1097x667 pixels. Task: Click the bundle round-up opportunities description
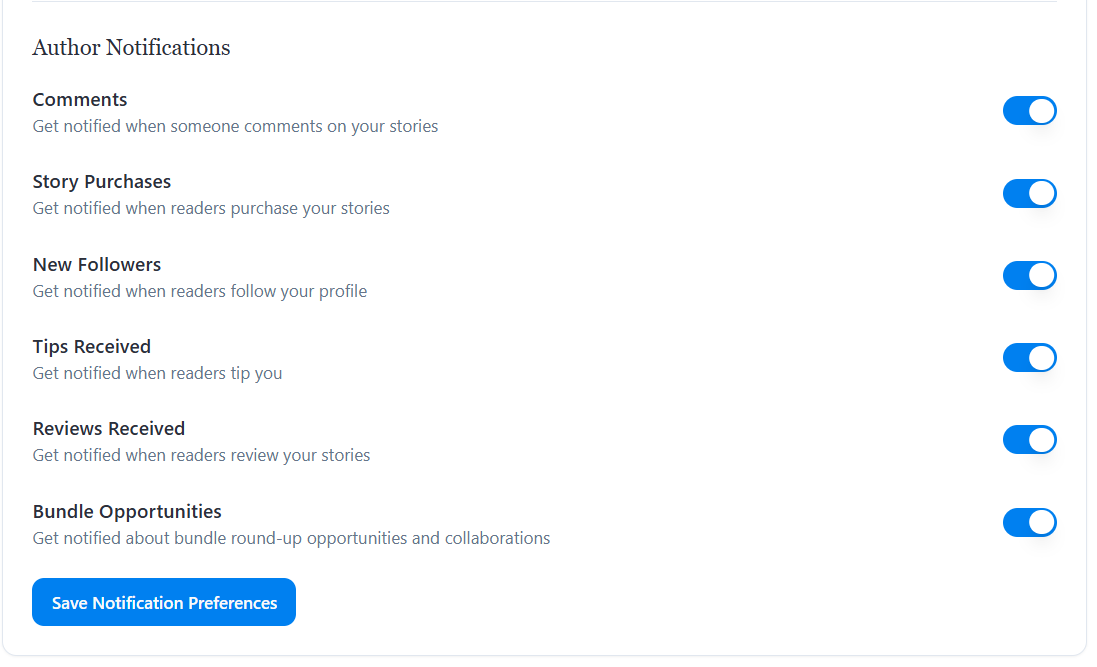point(291,539)
